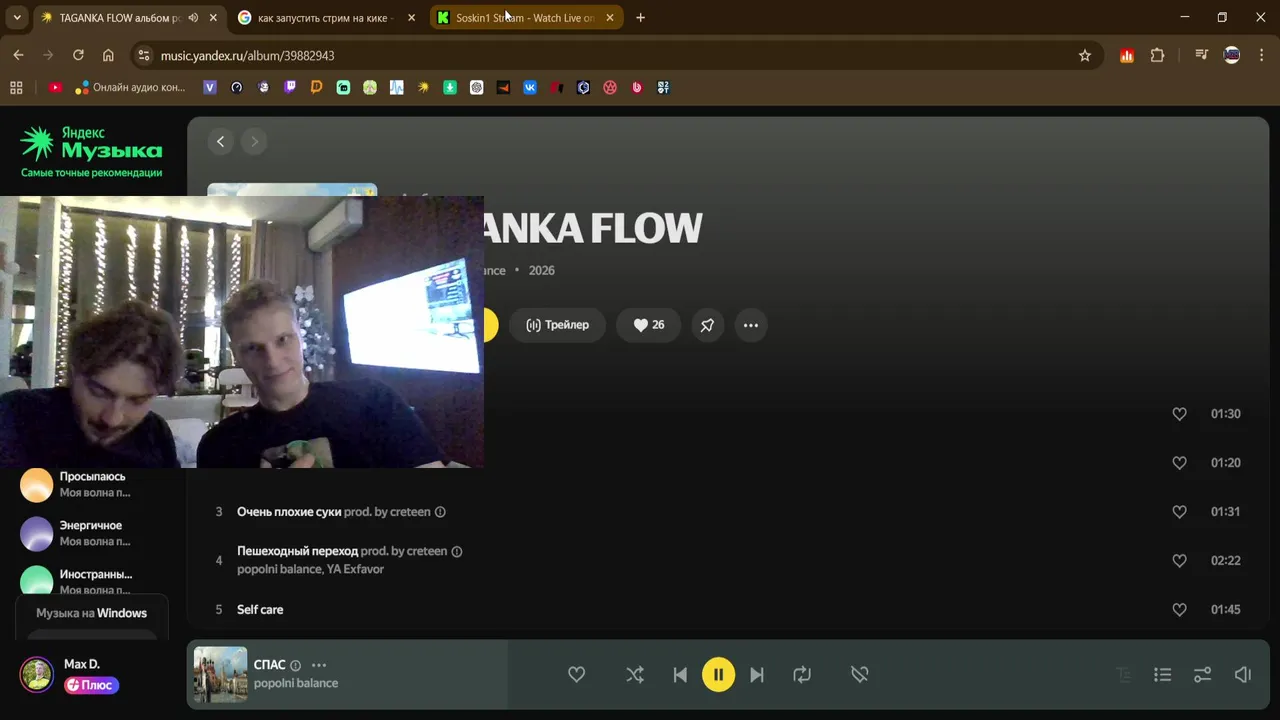Open the apps grid in bookmarks bar
Screen dimensions: 1280x720
coord(16,88)
